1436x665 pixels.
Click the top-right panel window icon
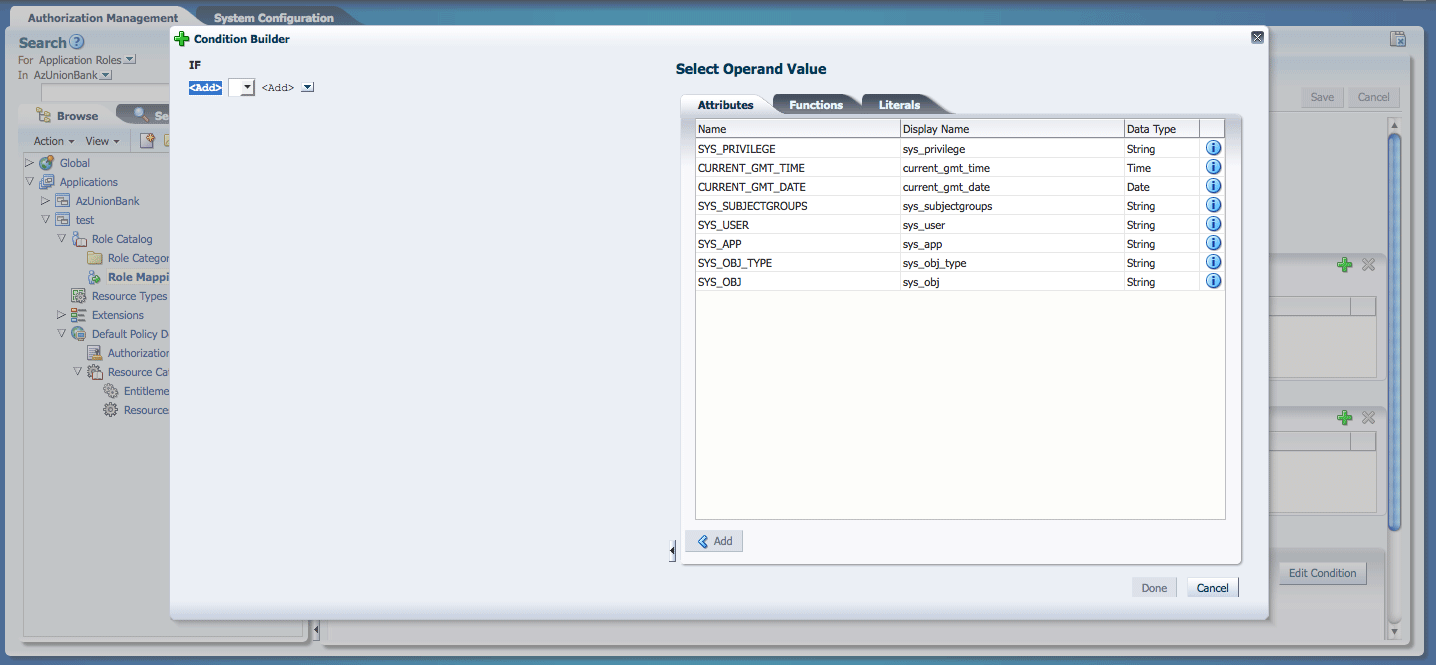(1398, 39)
